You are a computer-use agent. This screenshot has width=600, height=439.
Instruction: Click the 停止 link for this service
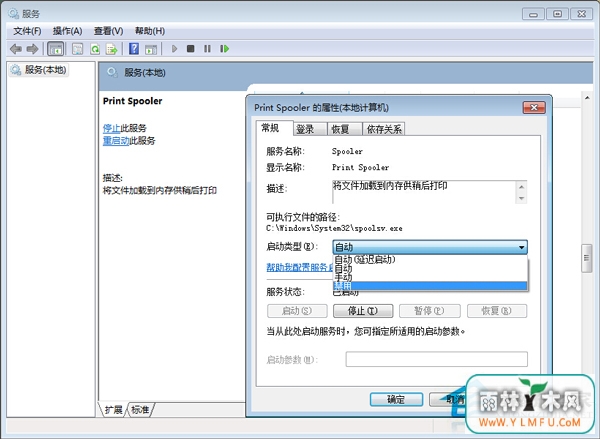[111, 128]
